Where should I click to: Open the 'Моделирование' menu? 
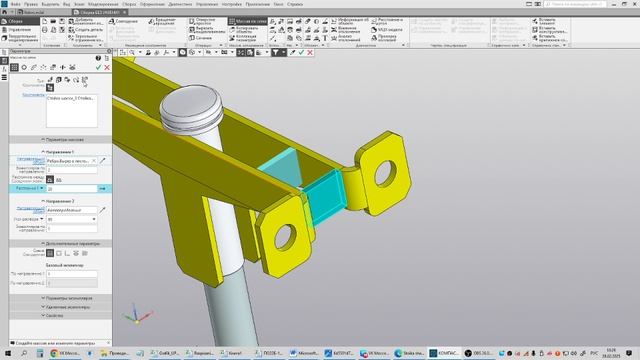[x=103, y=4]
